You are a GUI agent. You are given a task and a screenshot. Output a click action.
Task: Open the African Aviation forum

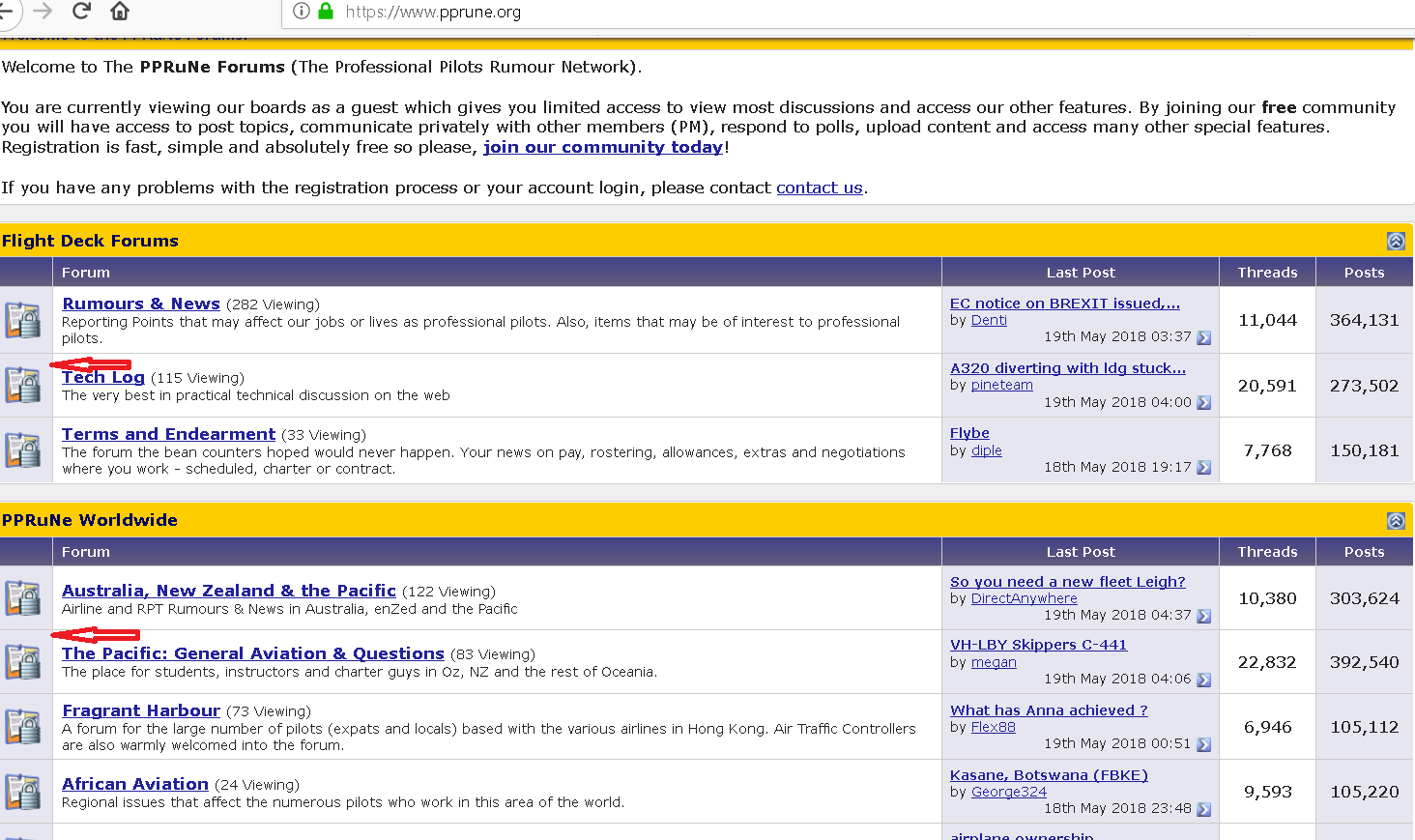(134, 784)
